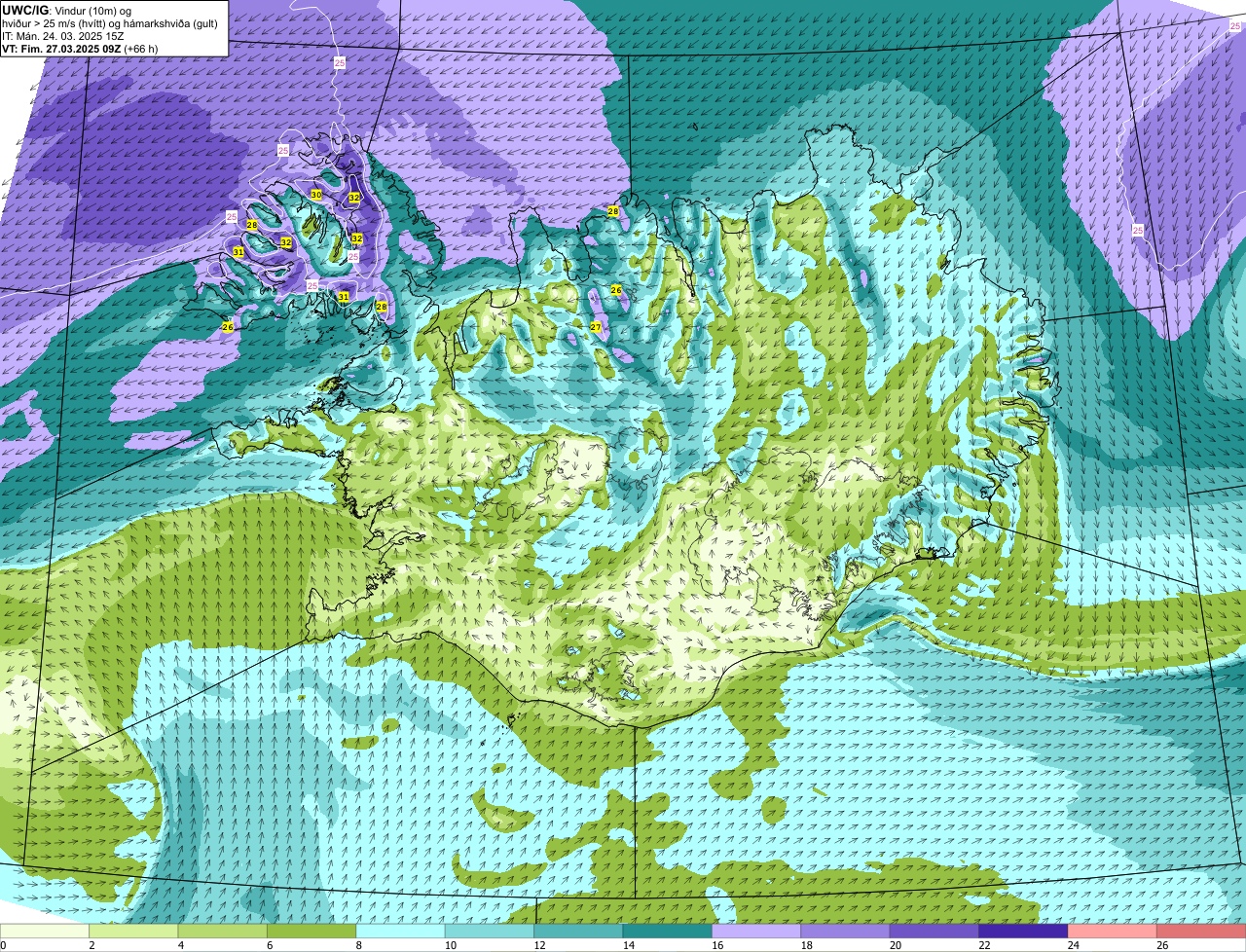Select the 'Vindur (10m) og' caption text
Viewport: 1246px width, 952px height.
92,11
